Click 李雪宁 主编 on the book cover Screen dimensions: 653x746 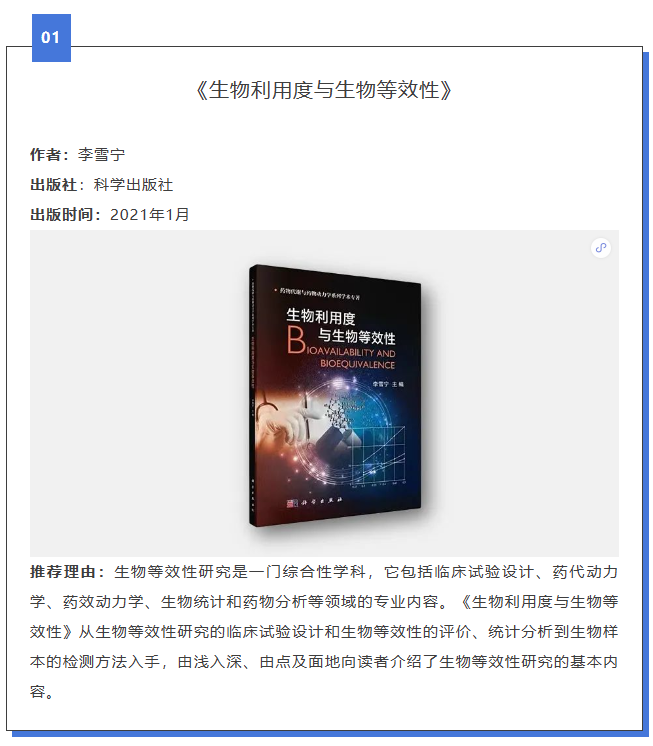[388, 384]
